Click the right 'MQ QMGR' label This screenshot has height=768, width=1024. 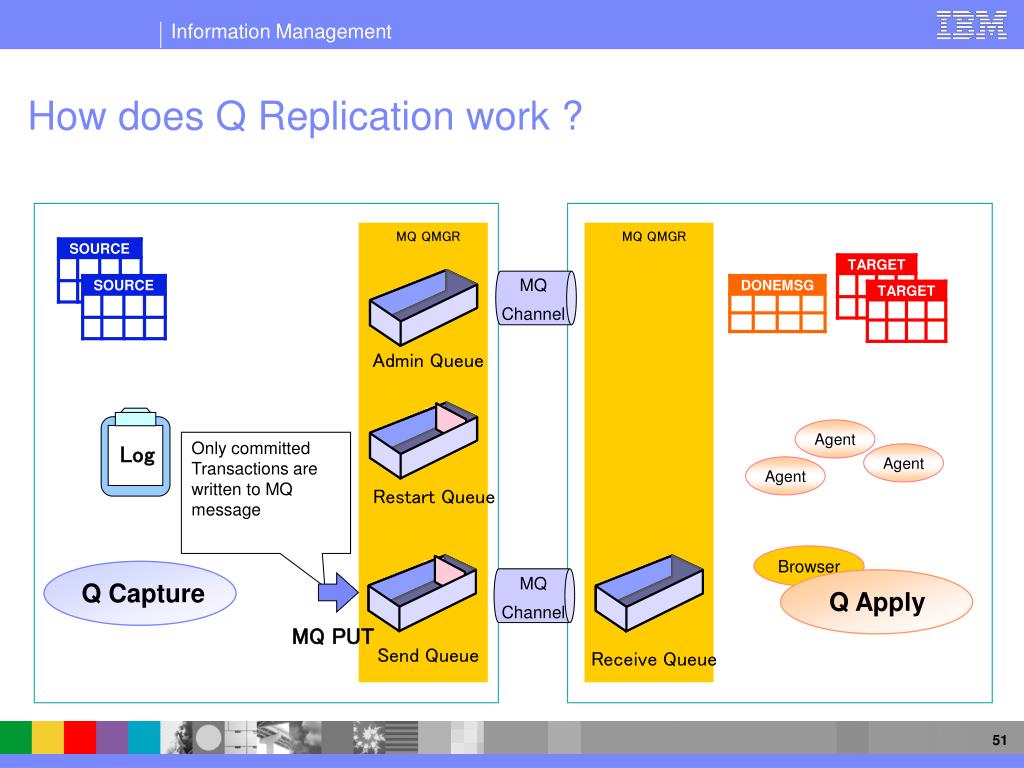click(654, 236)
